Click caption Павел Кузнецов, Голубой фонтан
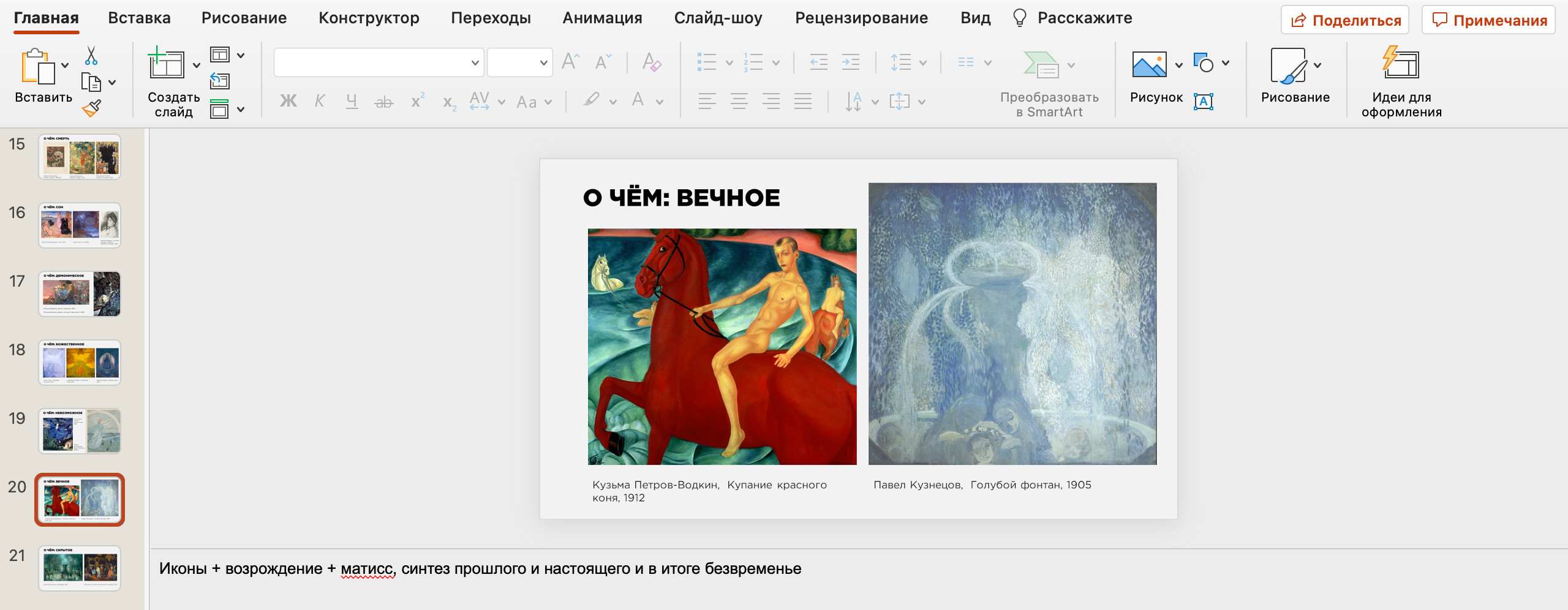The width and height of the screenshot is (1568, 610). coord(982,485)
